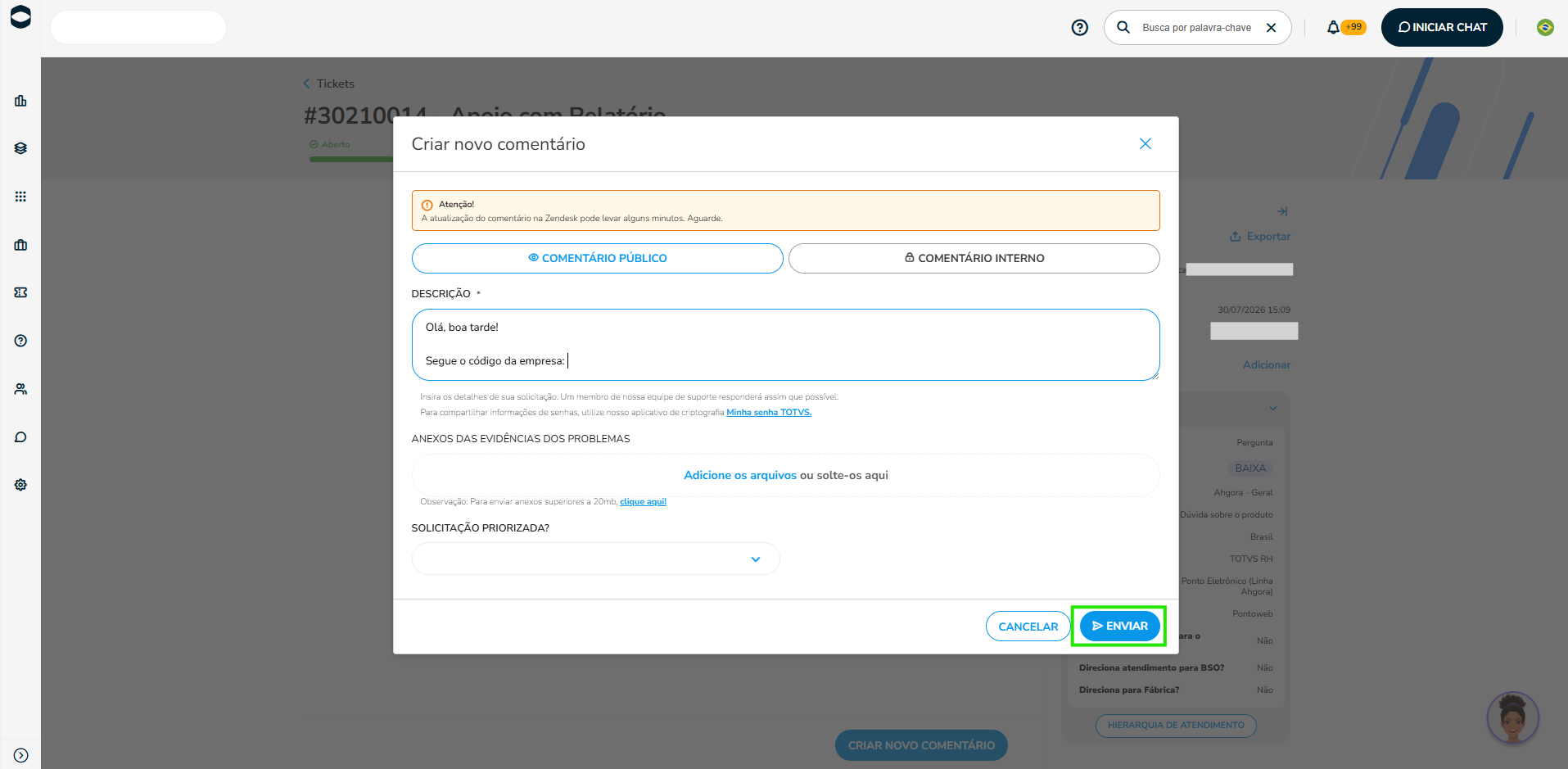Click the Brazil flag language icon

click(1545, 28)
